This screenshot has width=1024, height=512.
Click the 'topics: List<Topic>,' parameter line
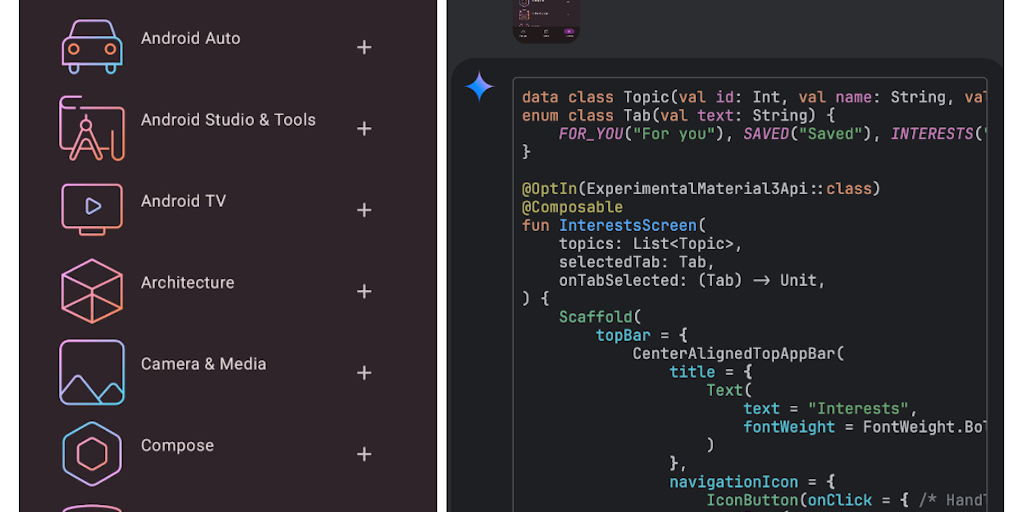pyautogui.click(x=651, y=244)
